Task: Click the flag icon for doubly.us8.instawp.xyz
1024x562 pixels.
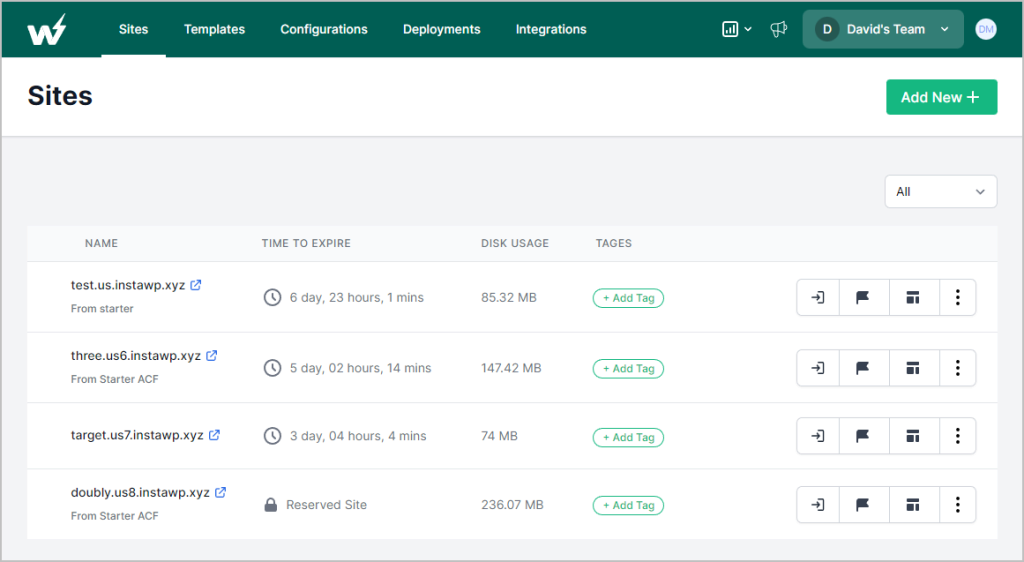Action: tap(863, 505)
